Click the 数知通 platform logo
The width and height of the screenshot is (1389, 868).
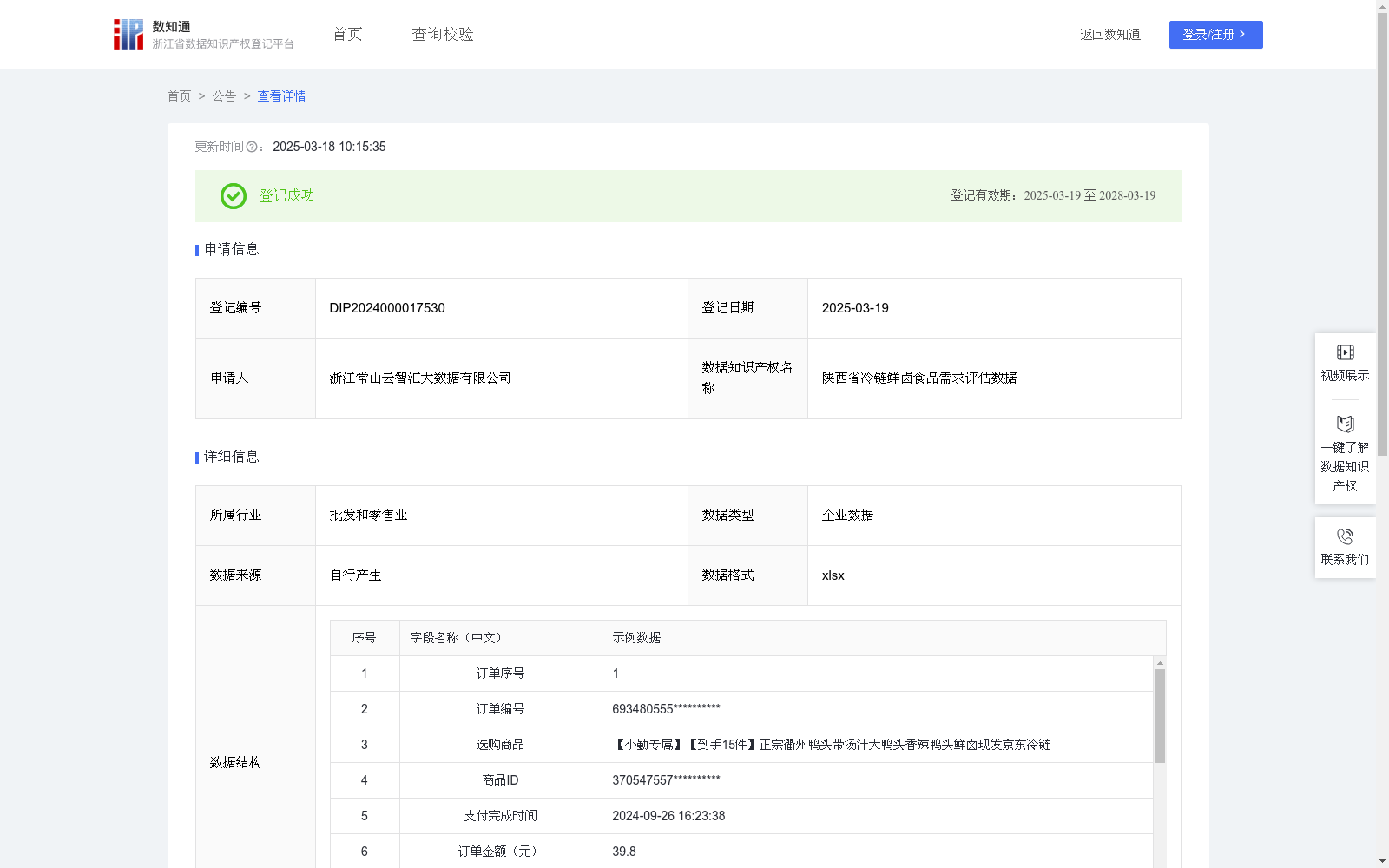[x=204, y=35]
